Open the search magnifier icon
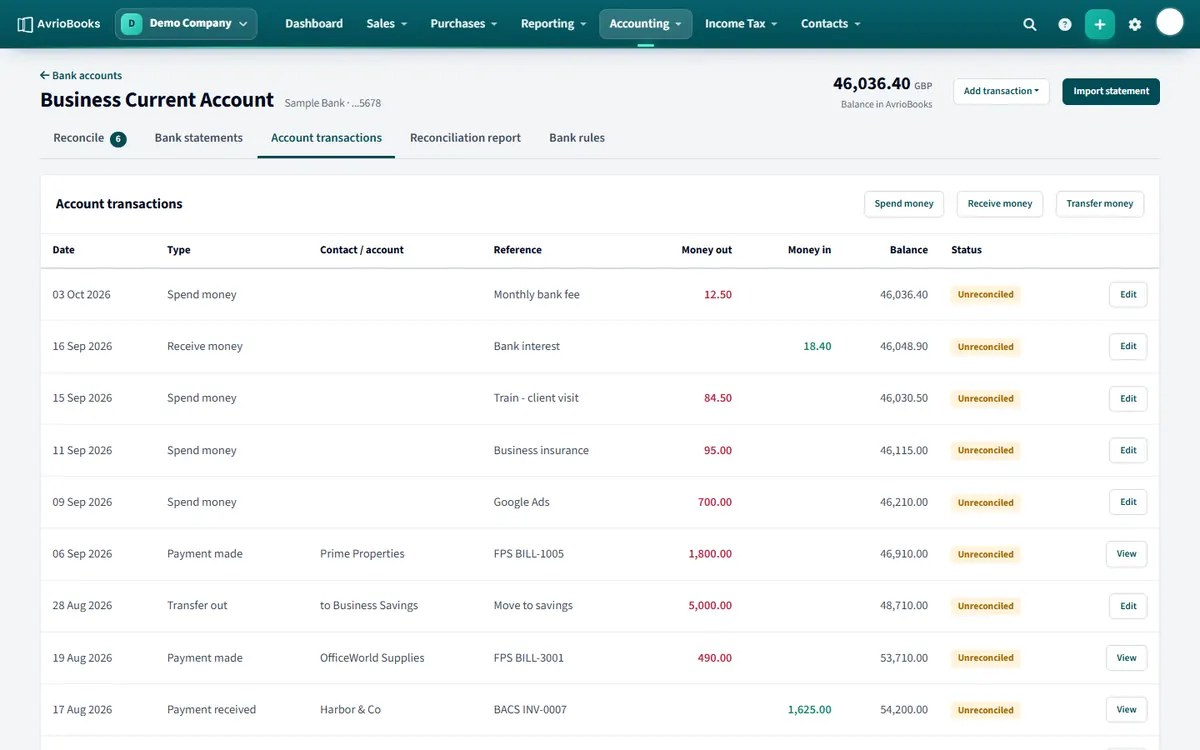Screen dimensions: 1200x750 pyautogui.click(x=1030, y=24)
